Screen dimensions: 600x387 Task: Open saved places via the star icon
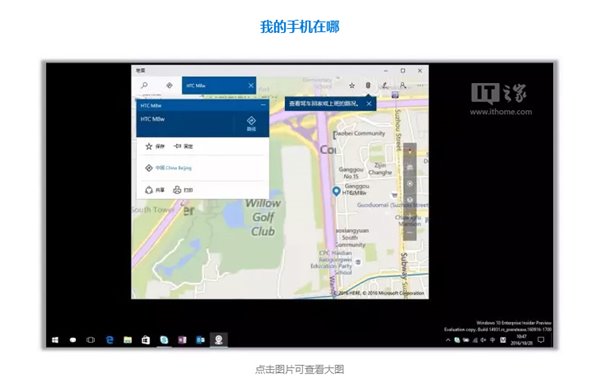pyautogui.click(x=352, y=85)
